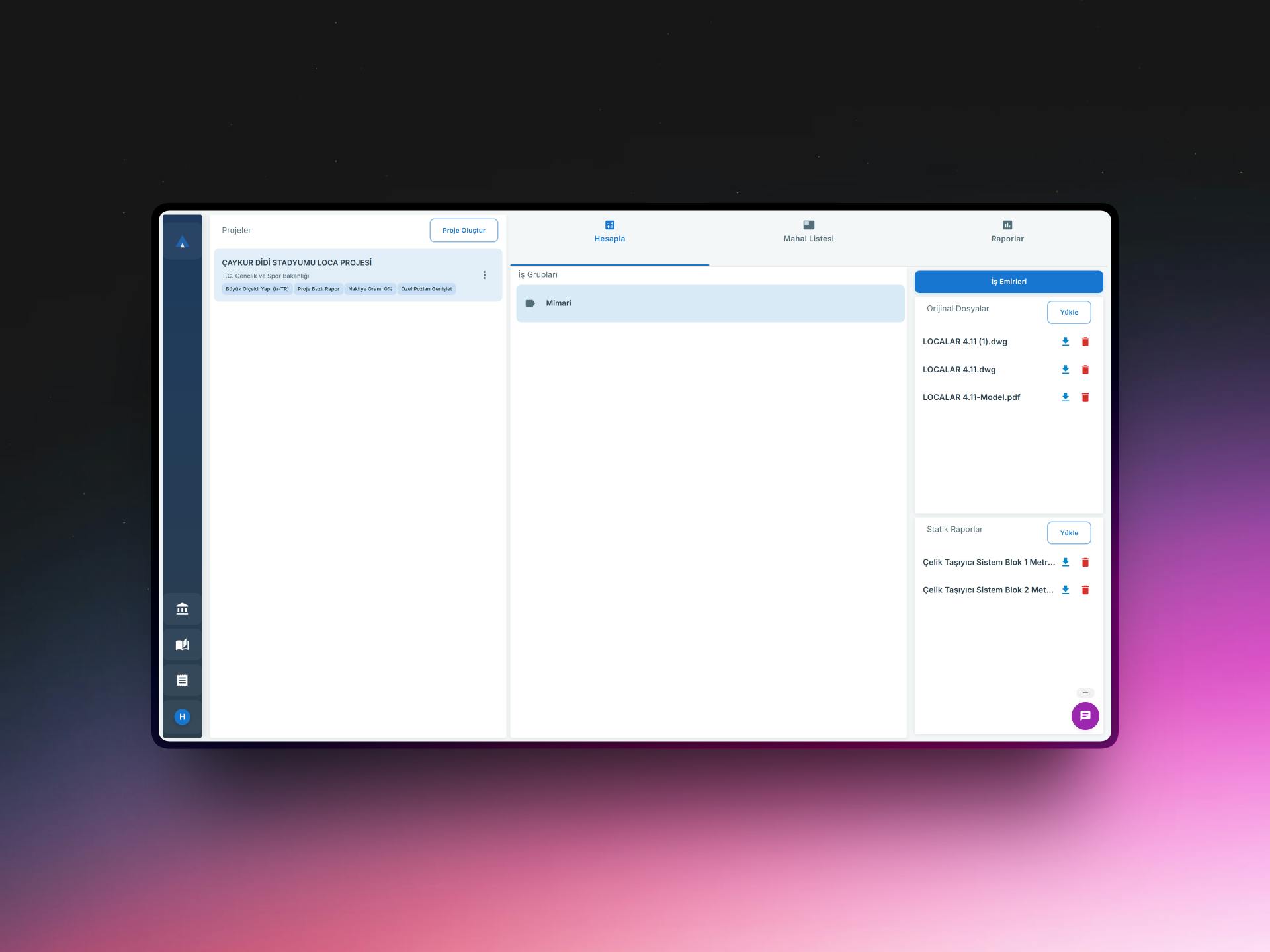Click the small drag handle above chat
1270x952 pixels.
click(x=1085, y=693)
